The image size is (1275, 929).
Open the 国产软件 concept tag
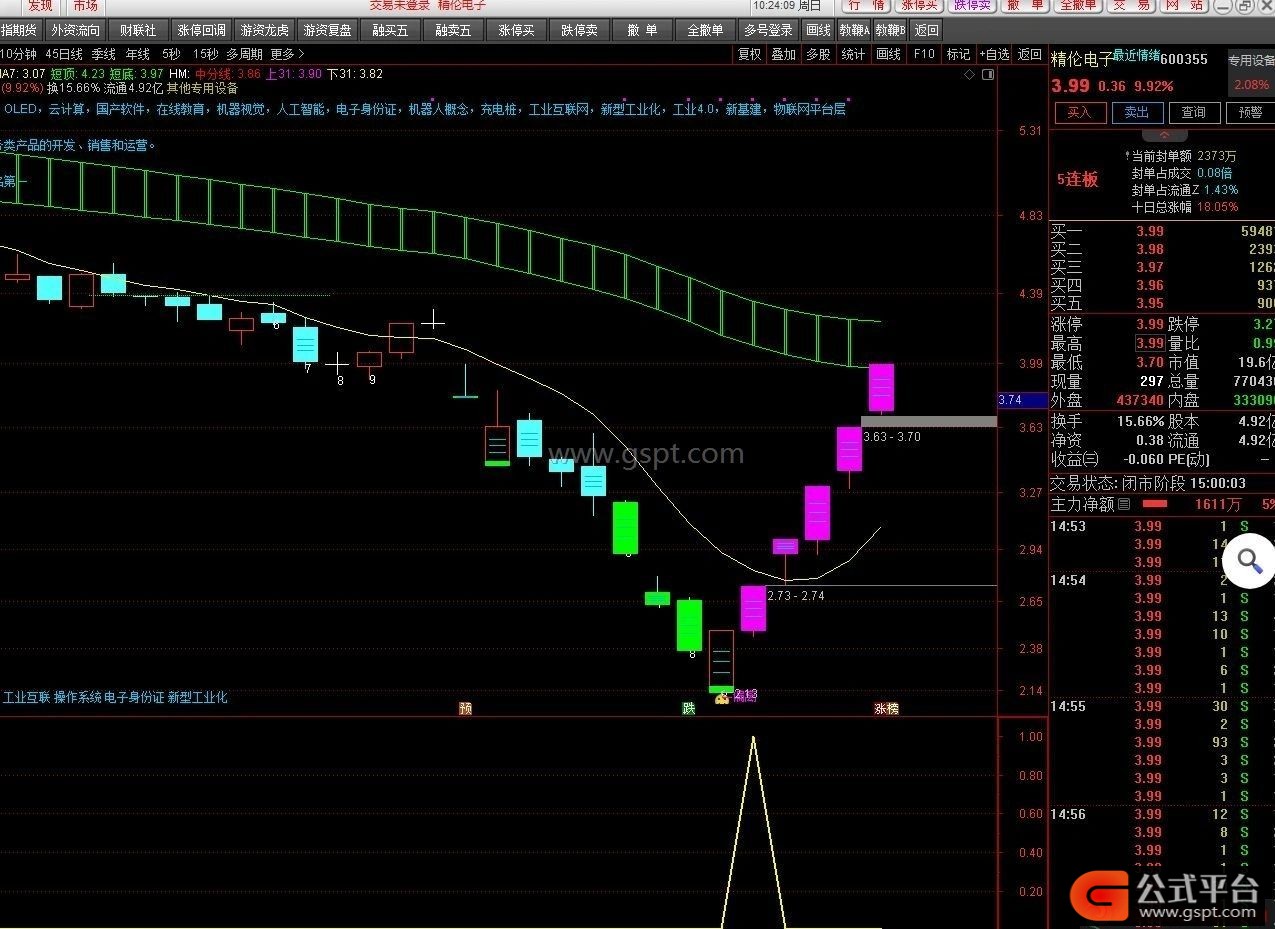pos(122,109)
